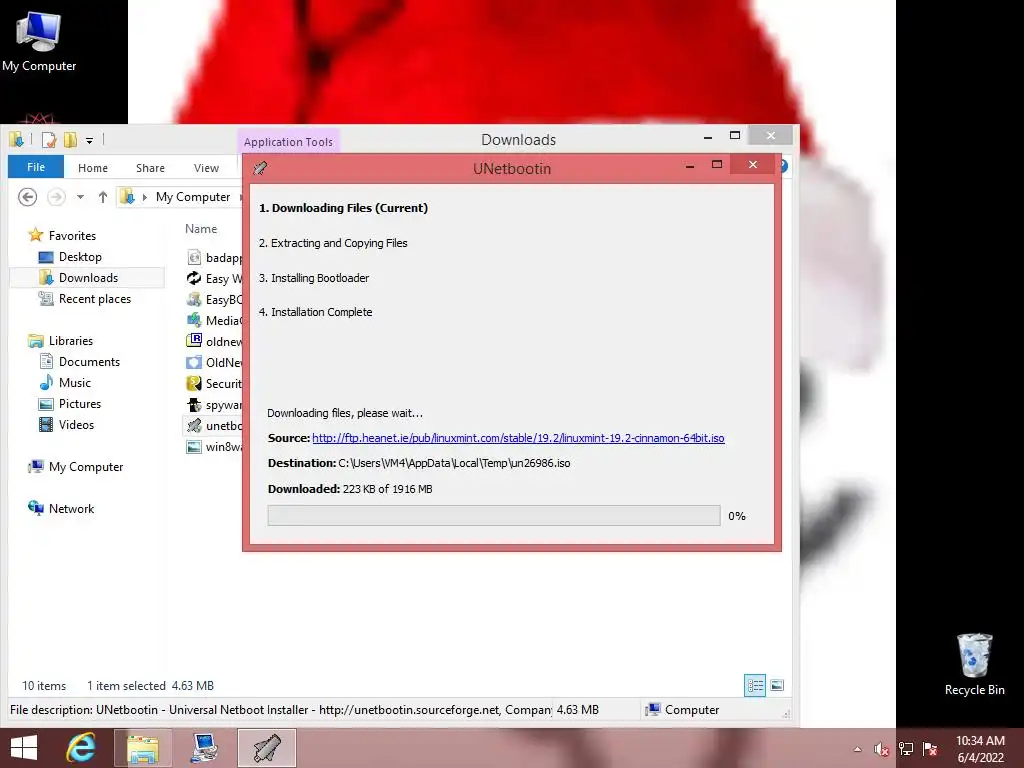Click Properties icon in quick access toolbar
This screenshot has height=768, width=1024.
tap(49, 139)
